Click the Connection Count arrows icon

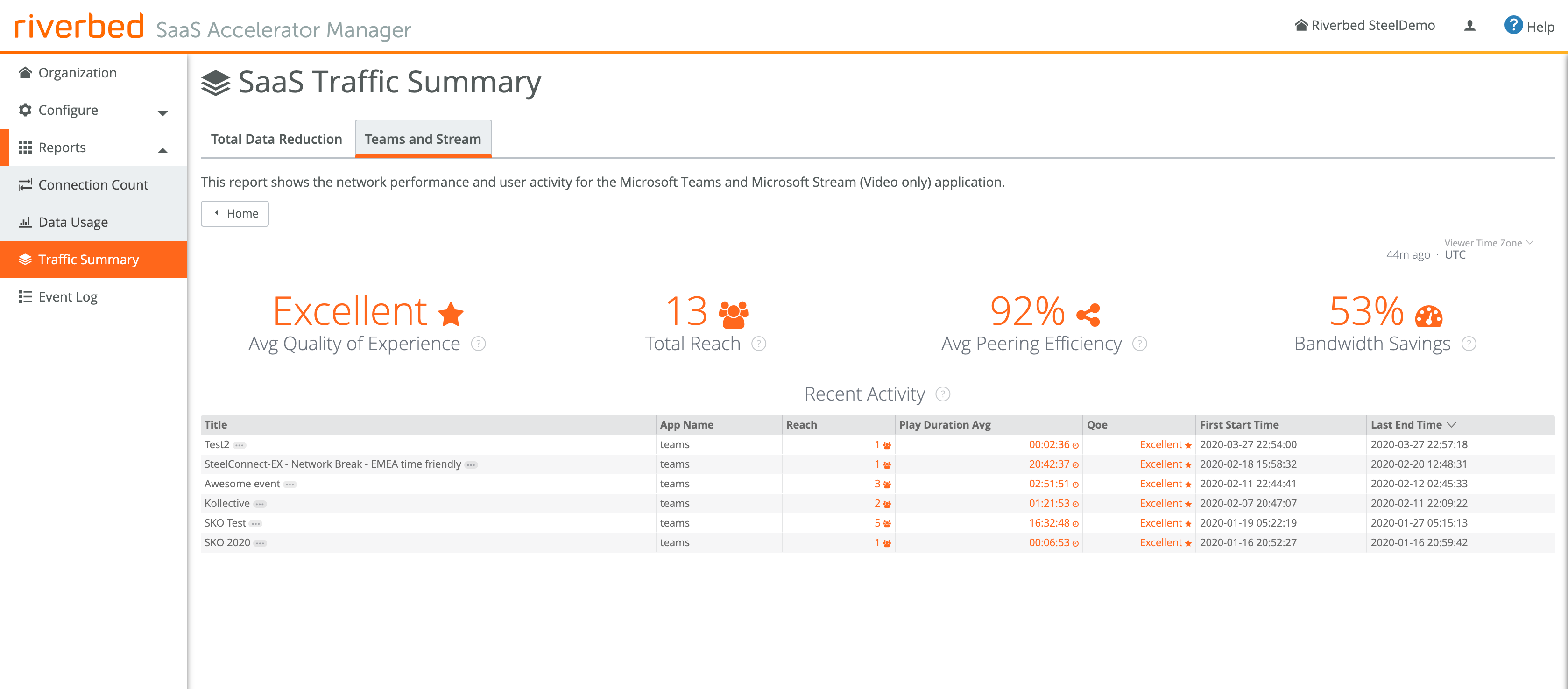click(x=25, y=184)
